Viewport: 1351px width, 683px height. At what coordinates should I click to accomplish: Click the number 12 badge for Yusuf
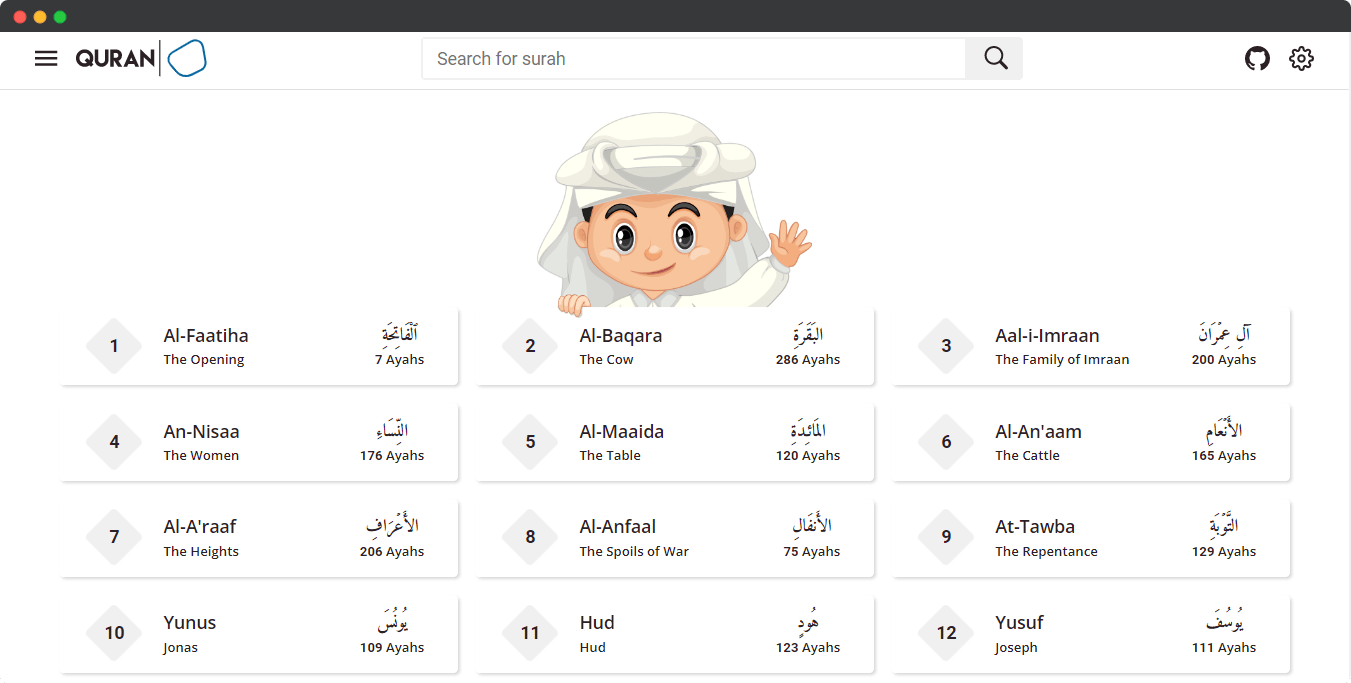pyautogui.click(x=946, y=633)
